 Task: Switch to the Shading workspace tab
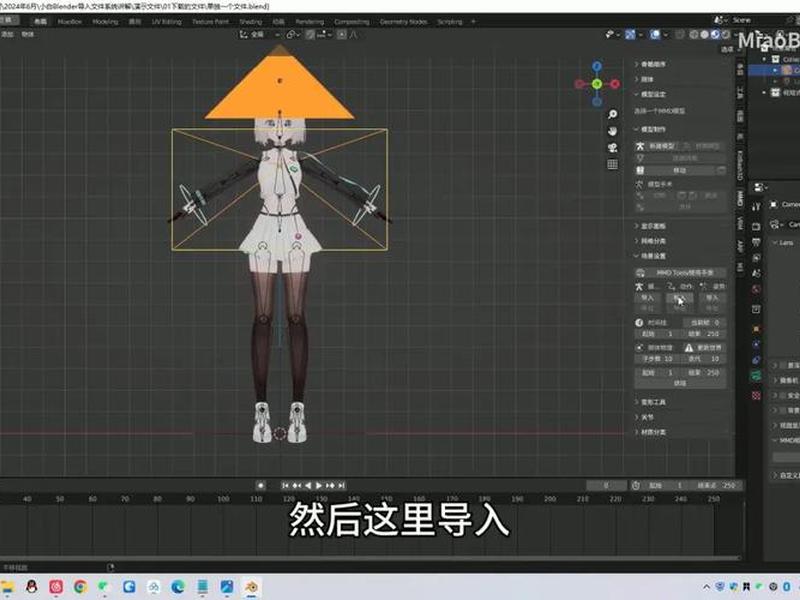click(251, 21)
